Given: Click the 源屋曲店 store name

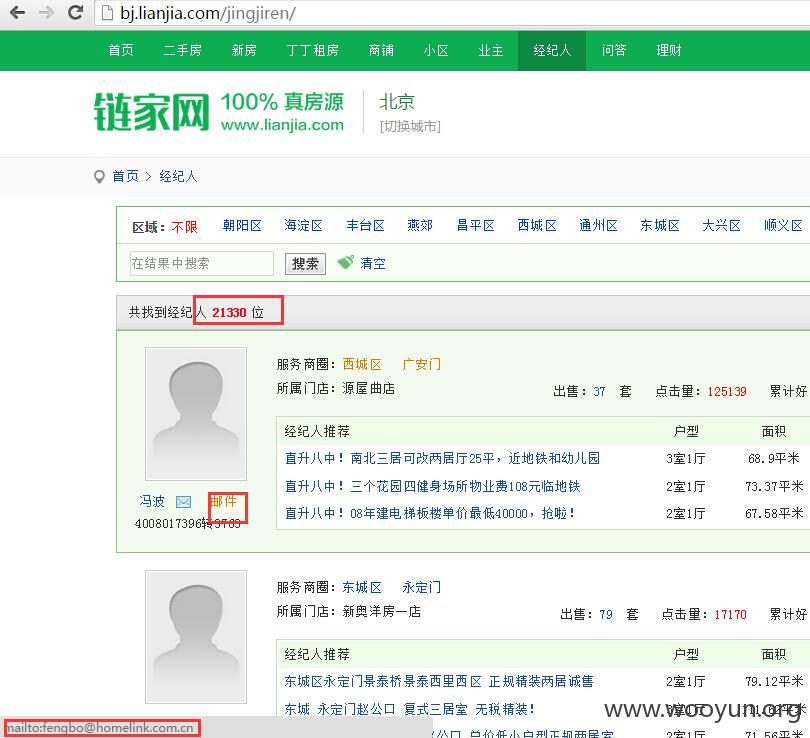Looking at the screenshot, I should click(x=369, y=388).
